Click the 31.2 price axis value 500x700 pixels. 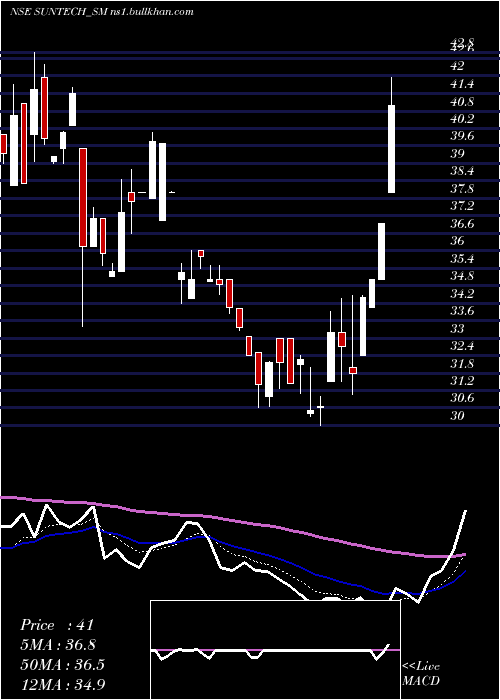[x=462, y=381]
